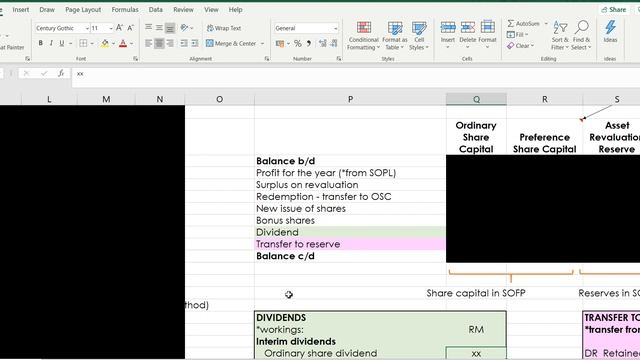
Task: Toggle bottom vertical alignment
Action: point(170,28)
